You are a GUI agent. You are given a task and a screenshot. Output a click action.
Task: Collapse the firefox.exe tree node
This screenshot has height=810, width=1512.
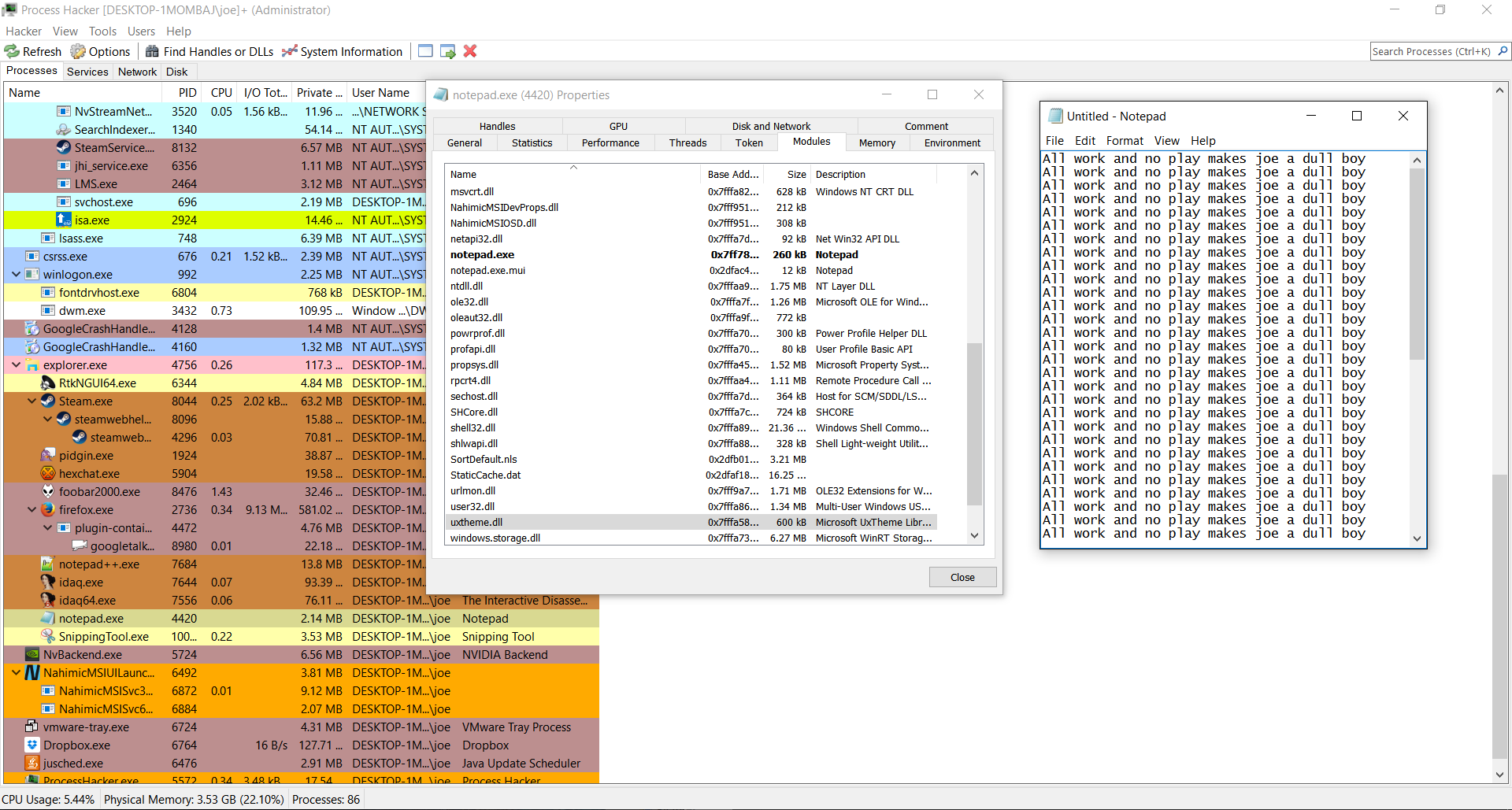[x=32, y=509]
